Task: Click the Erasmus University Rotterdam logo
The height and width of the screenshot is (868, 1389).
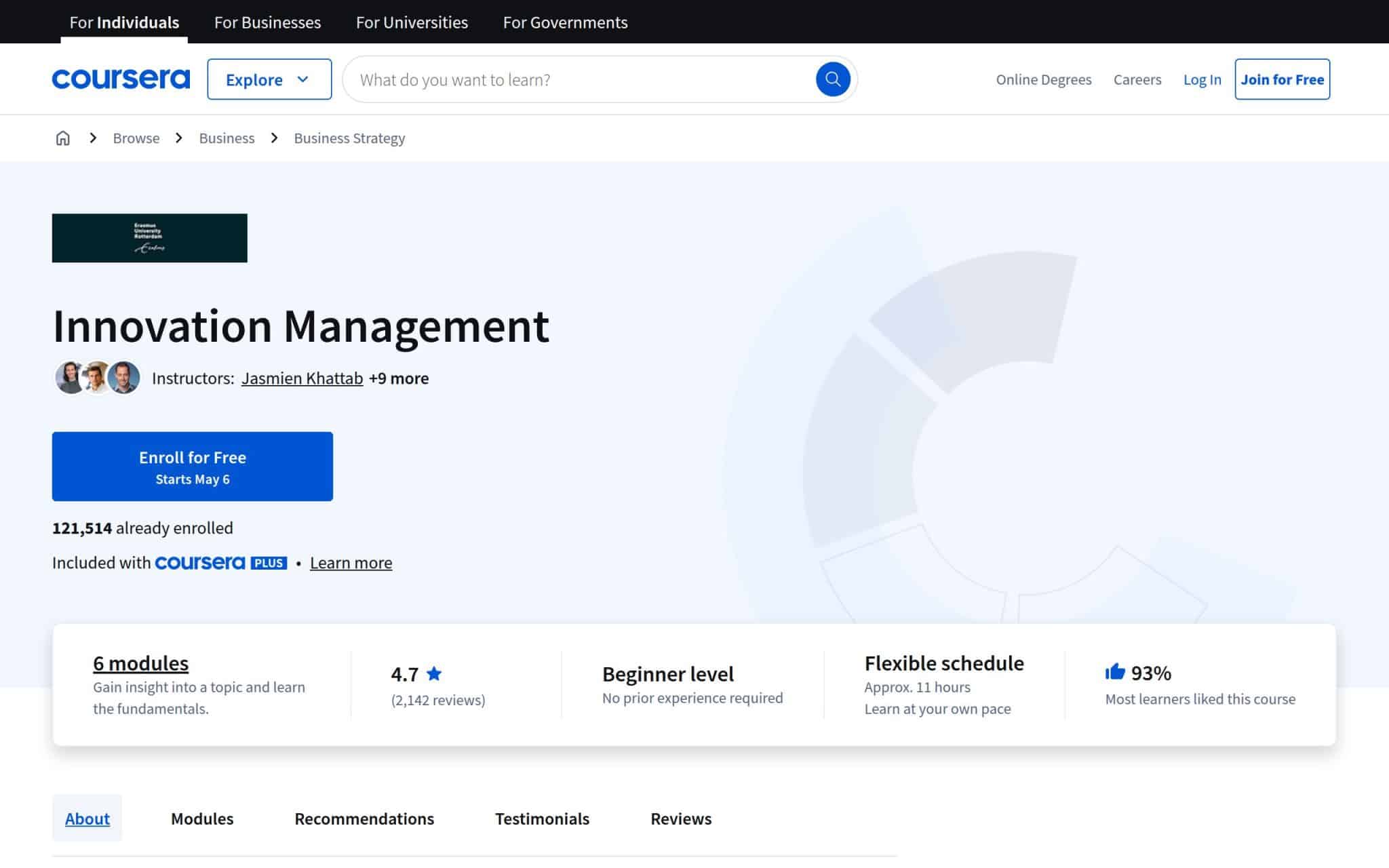Action: click(x=150, y=238)
